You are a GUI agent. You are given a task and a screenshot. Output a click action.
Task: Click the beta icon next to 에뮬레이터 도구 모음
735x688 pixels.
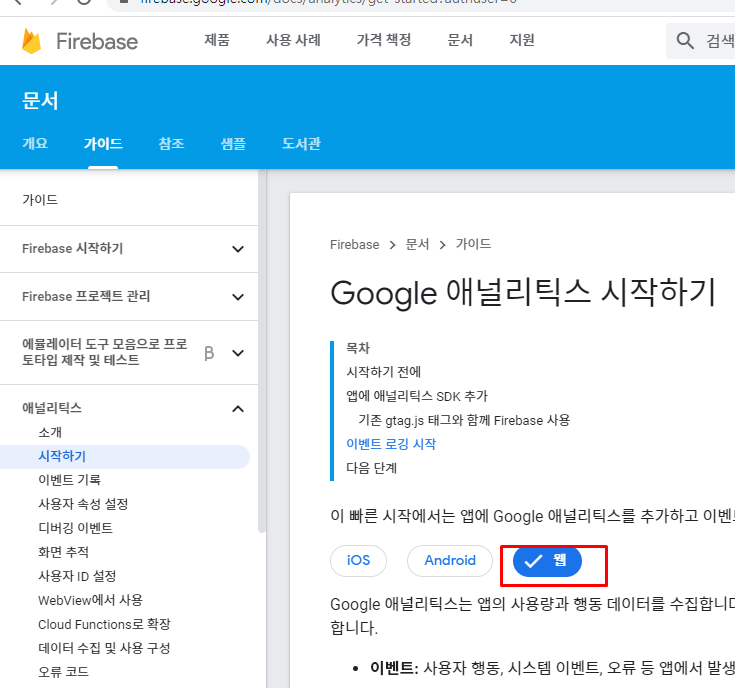point(209,352)
